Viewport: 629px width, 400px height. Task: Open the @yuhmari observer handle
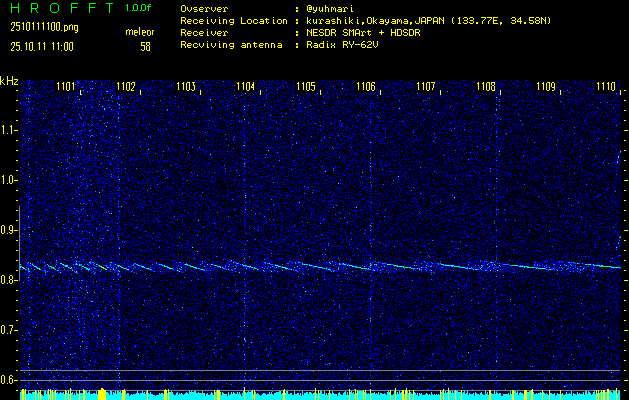click(333, 8)
